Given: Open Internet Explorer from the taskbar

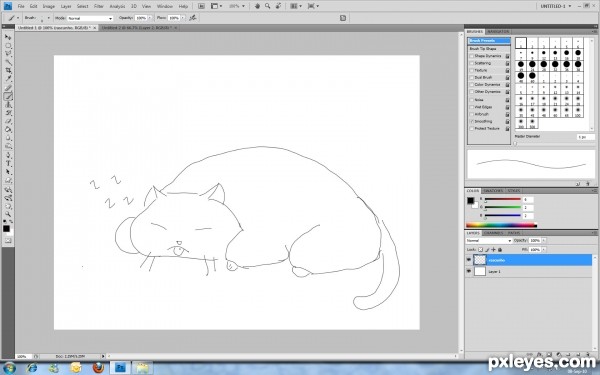Looking at the screenshot, I should click(x=32, y=368).
